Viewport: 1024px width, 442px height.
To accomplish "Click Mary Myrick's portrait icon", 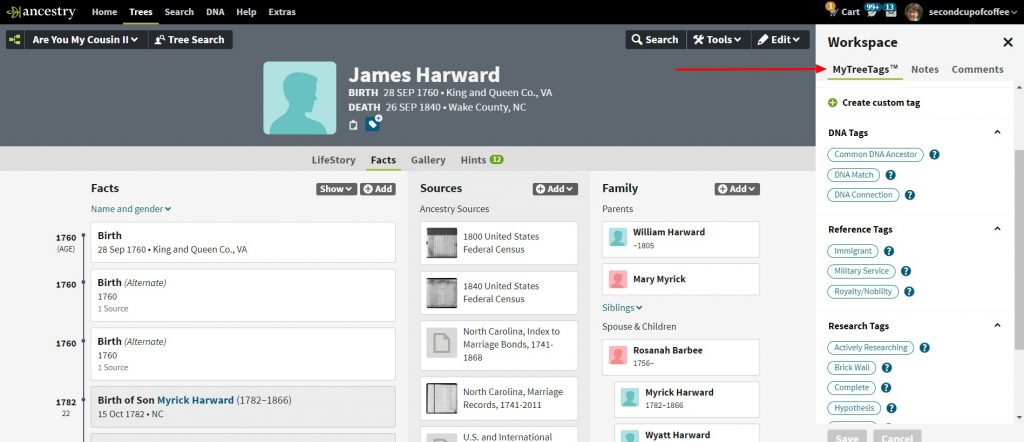I will click(x=618, y=279).
